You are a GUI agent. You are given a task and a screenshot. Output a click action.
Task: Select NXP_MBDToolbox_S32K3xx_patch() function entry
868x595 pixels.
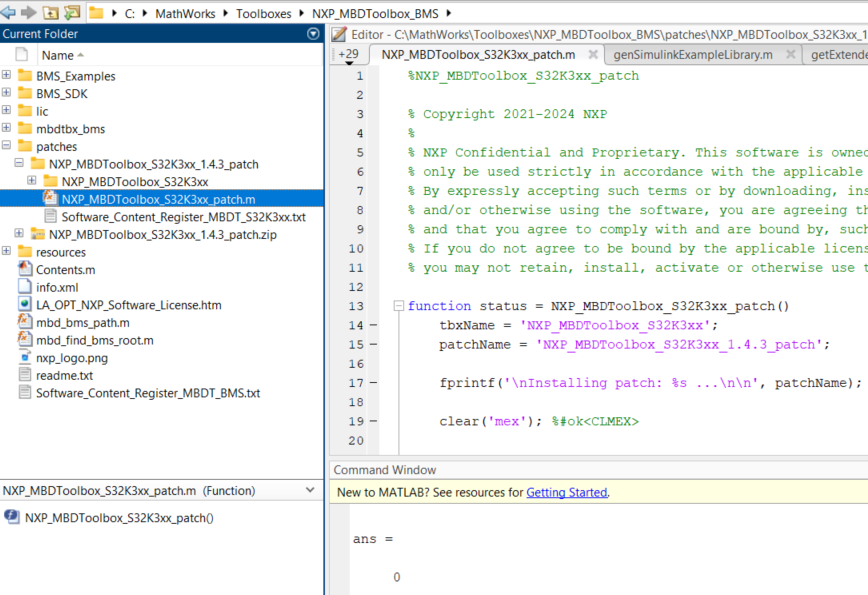point(119,518)
